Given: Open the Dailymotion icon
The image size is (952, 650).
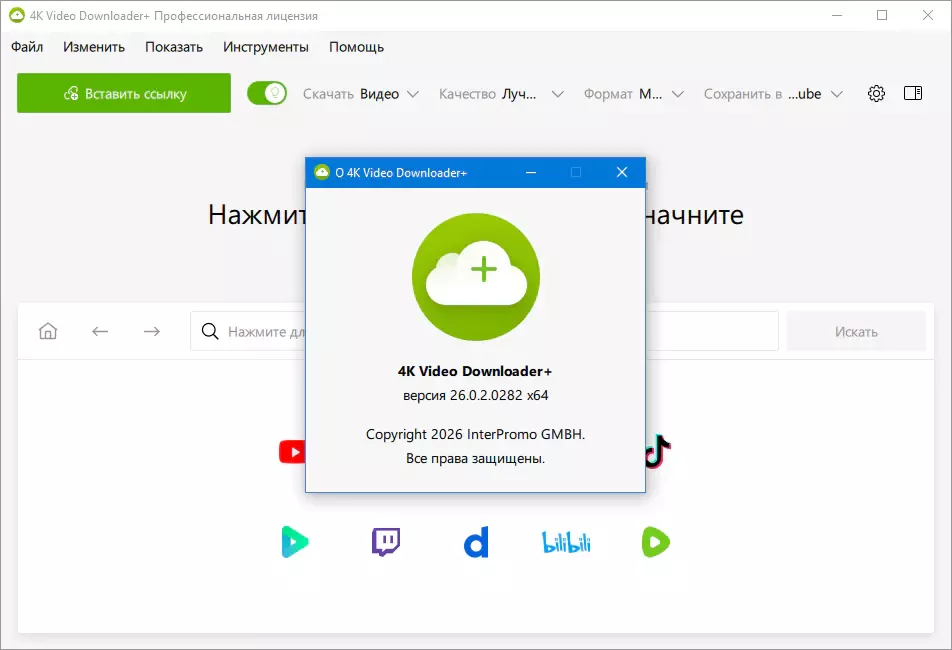Looking at the screenshot, I should coord(475,542).
